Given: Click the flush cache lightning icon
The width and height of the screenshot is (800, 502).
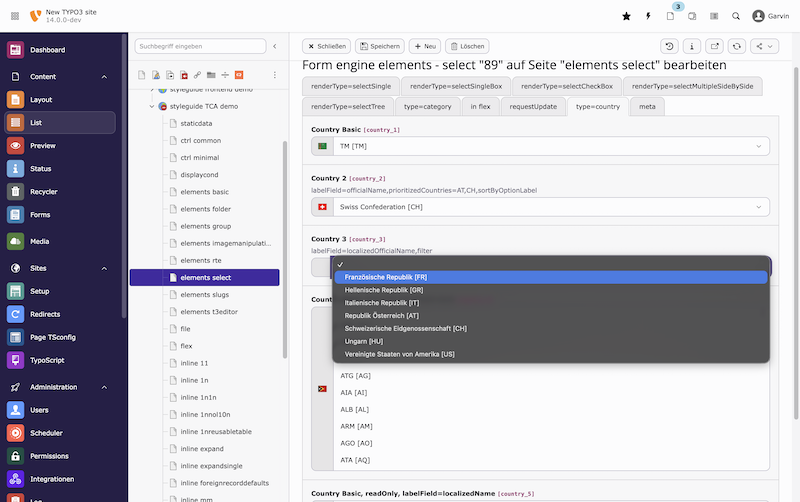Looking at the screenshot, I should click(649, 16).
